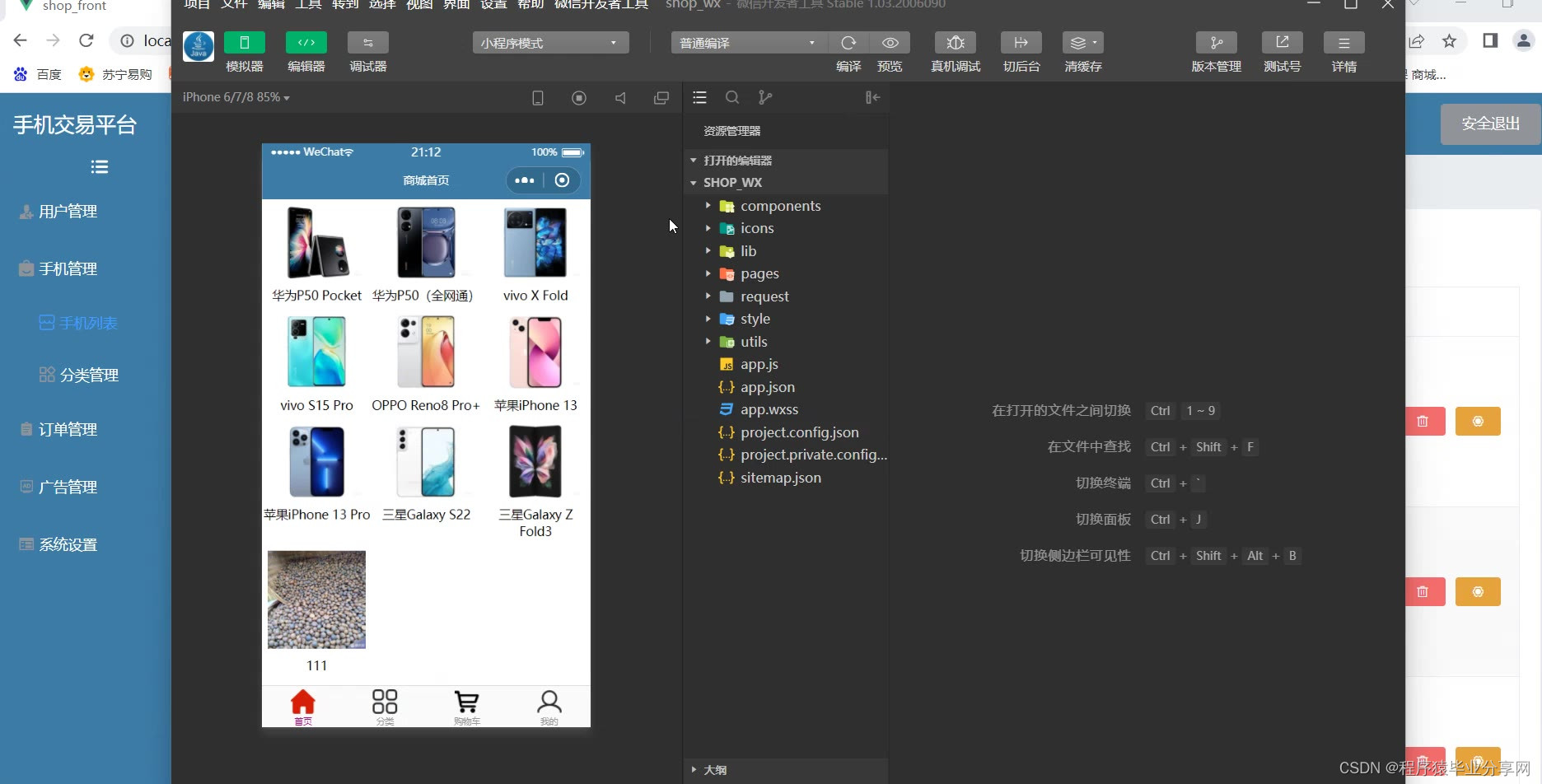Image resolution: width=1542 pixels, height=784 pixels.
Task: Toggle the simulator panel button
Action: pos(245,43)
